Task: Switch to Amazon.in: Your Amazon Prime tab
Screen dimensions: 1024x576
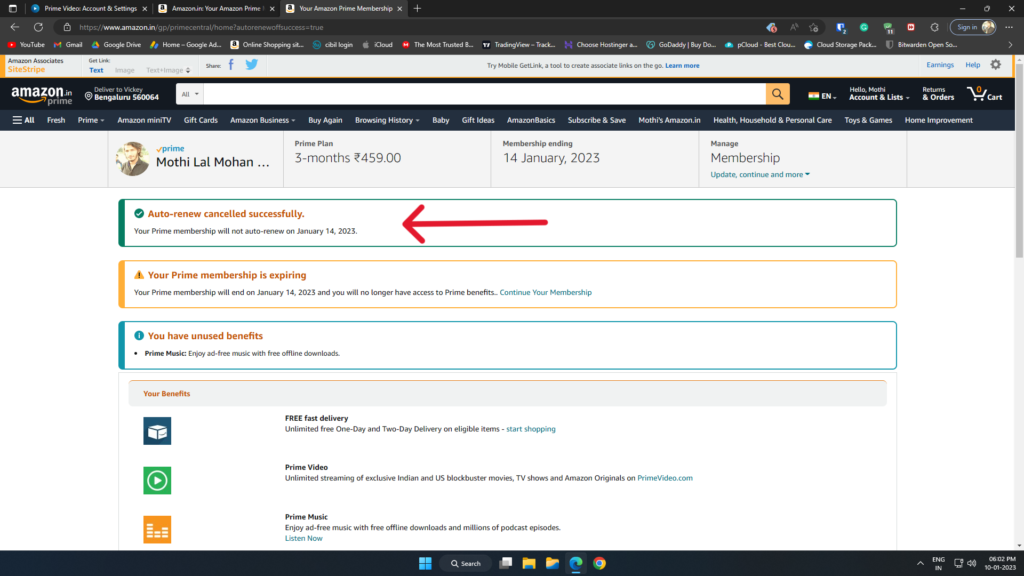Action: 217,8
